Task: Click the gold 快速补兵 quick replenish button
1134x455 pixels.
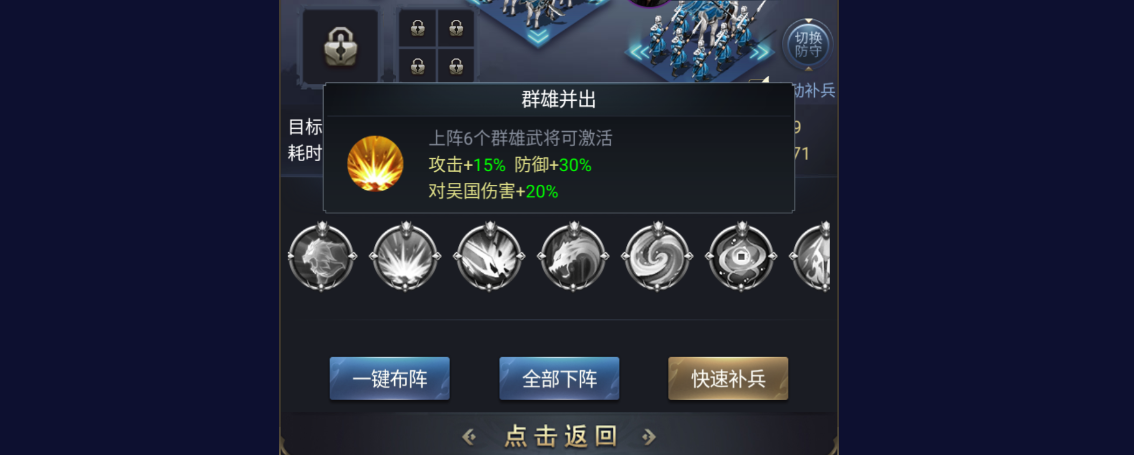Action: (728, 378)
